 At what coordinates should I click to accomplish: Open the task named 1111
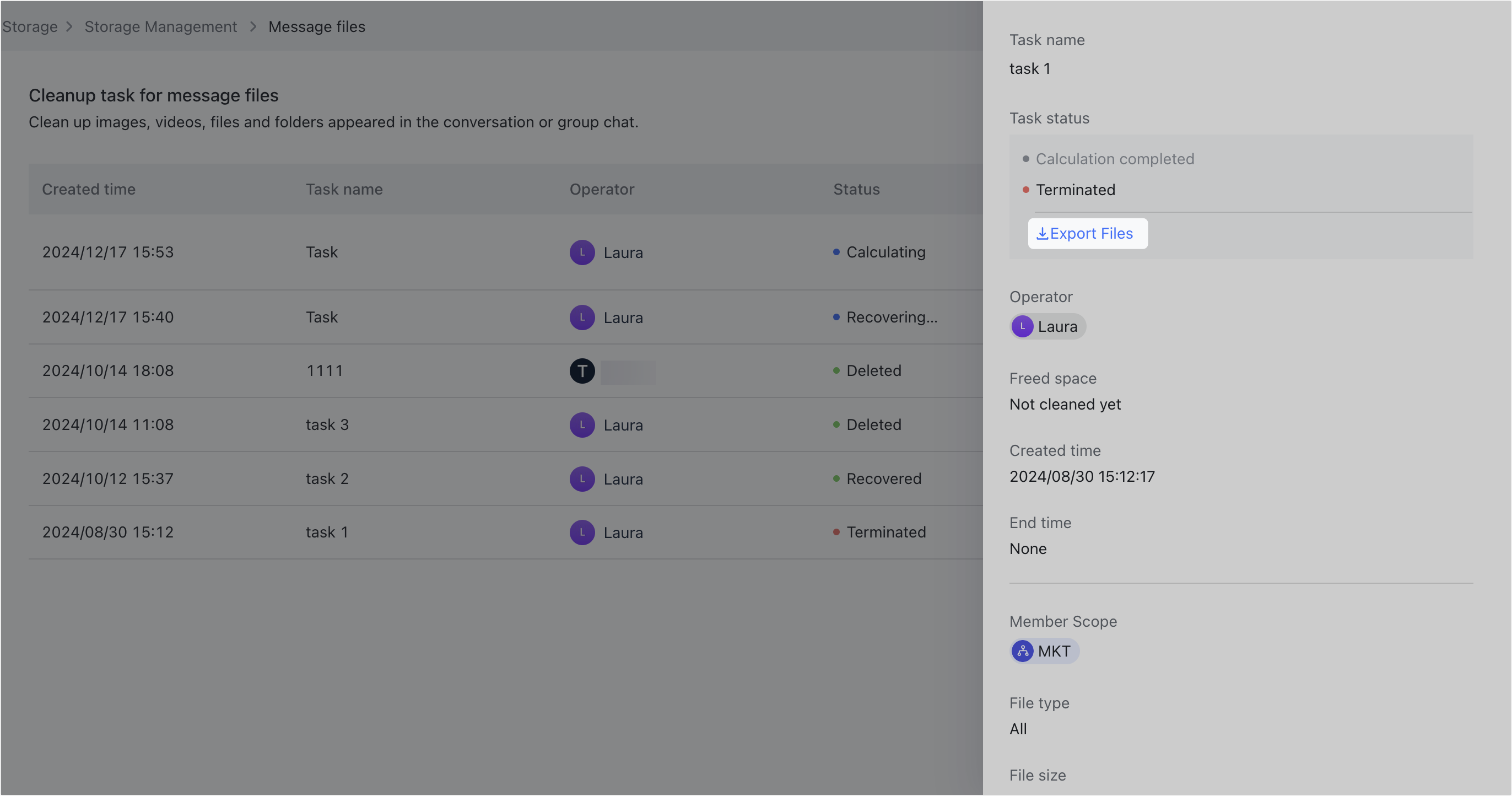324,370
